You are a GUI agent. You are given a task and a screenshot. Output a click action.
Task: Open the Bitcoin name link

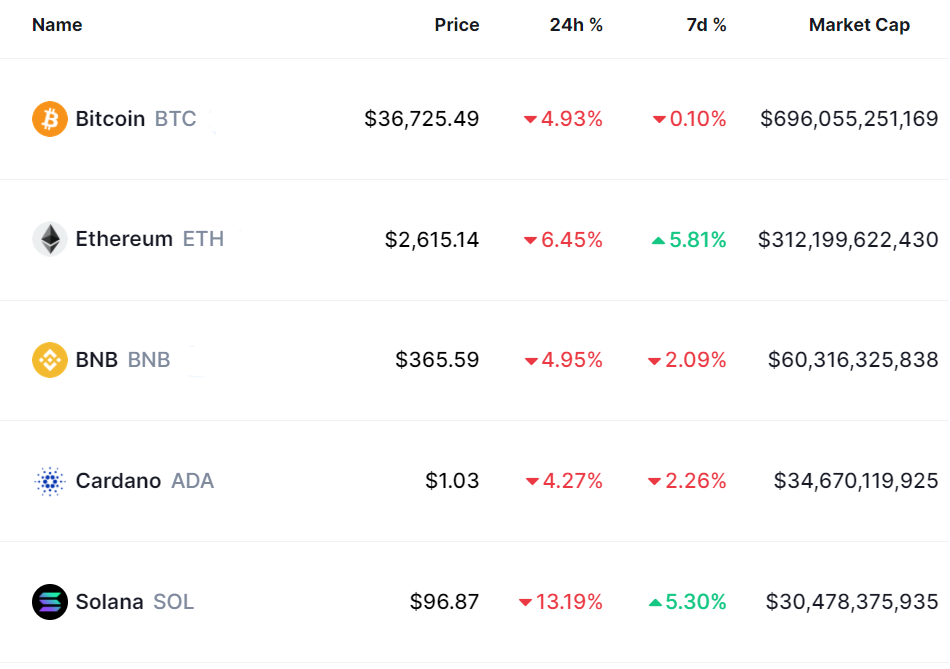pos(110,119)
